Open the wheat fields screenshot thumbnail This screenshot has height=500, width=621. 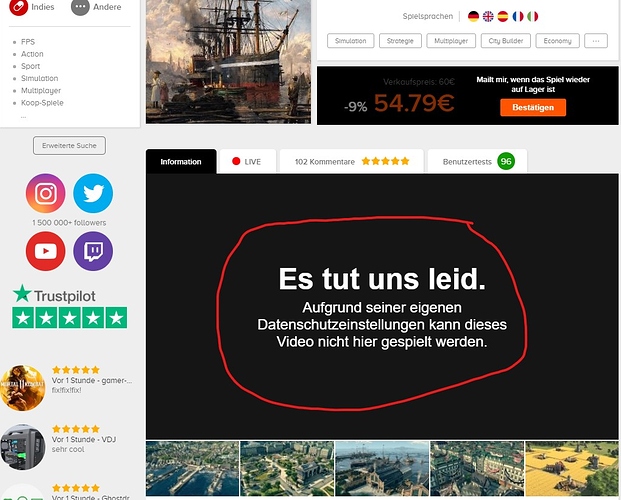point(572,468)
